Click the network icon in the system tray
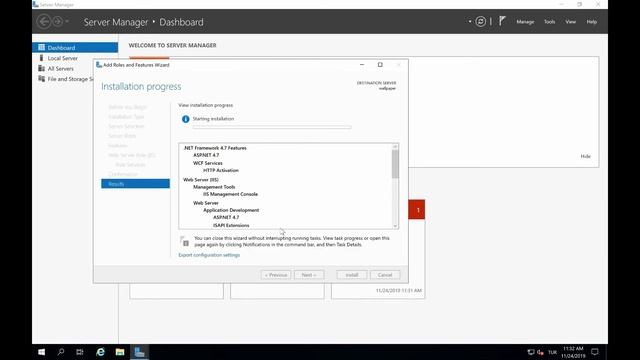Screen dimensions: 640x360 [x=531, y=352]
